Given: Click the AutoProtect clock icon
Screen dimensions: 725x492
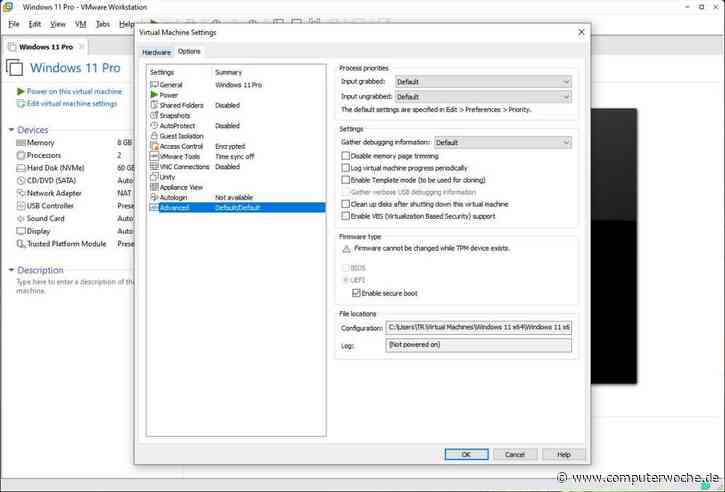Looking at the screenshot, I should (154, 125).
